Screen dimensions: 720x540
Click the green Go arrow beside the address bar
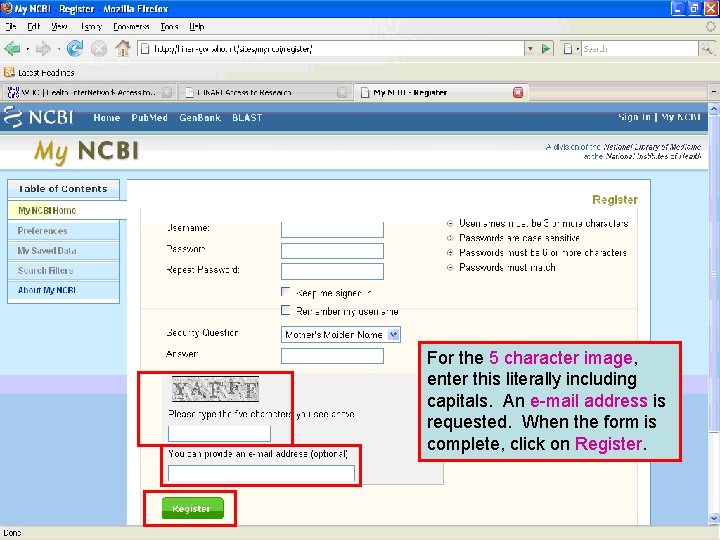[546, 48]
